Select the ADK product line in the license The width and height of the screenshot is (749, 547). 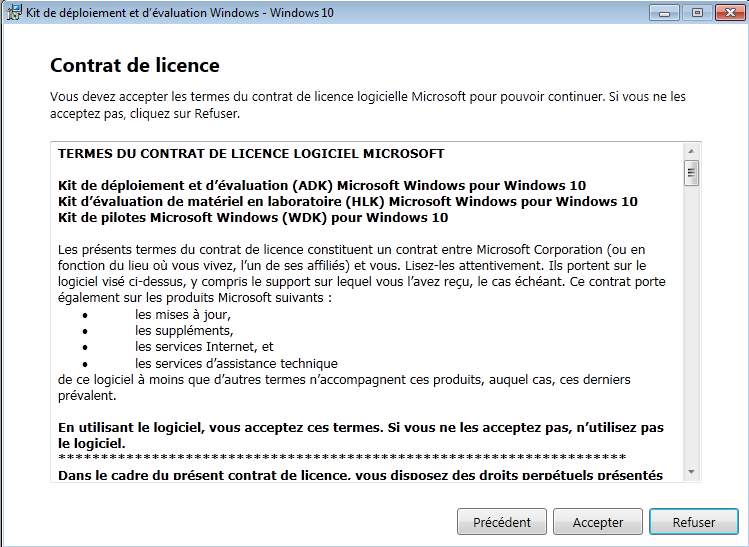322,185
